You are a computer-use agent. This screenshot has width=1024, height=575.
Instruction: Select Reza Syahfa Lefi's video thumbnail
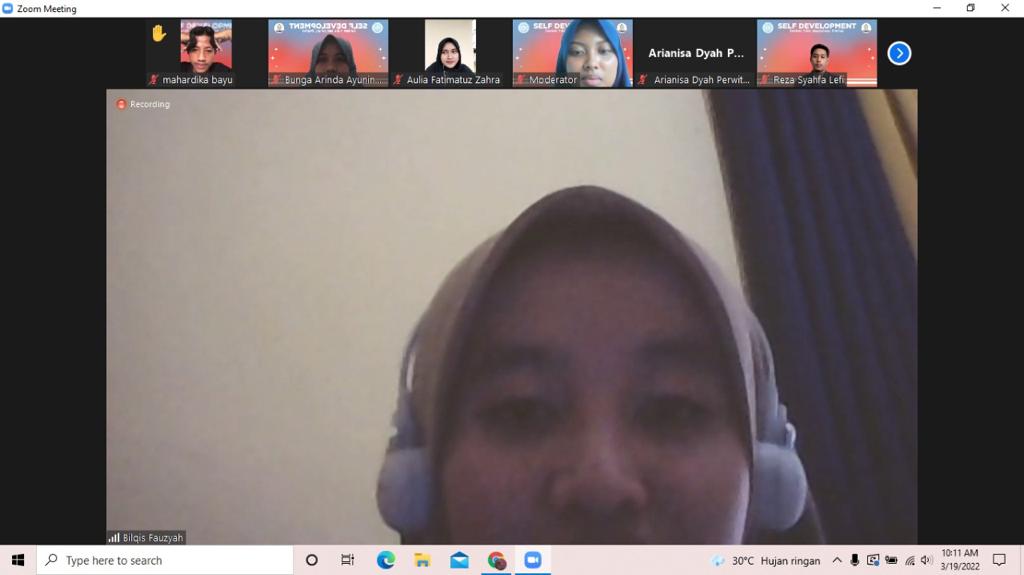[817, 53]
